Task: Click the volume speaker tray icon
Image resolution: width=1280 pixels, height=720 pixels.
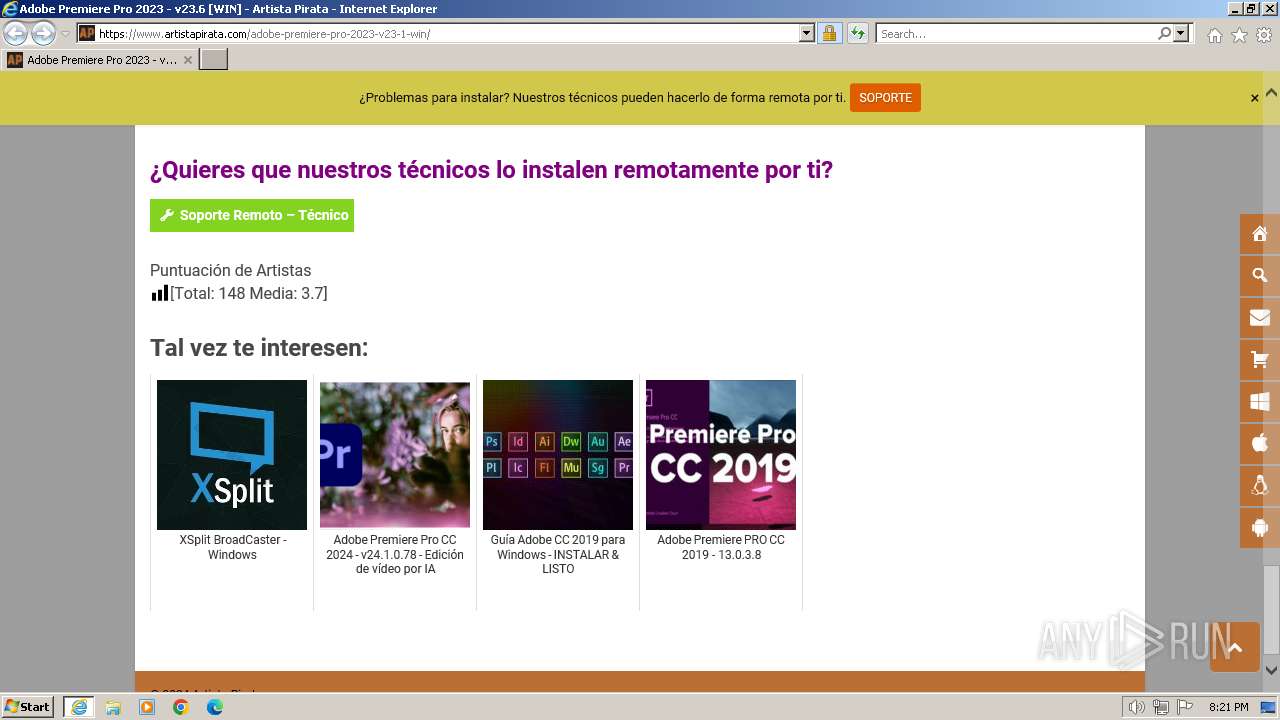Action: [1136, 707]
